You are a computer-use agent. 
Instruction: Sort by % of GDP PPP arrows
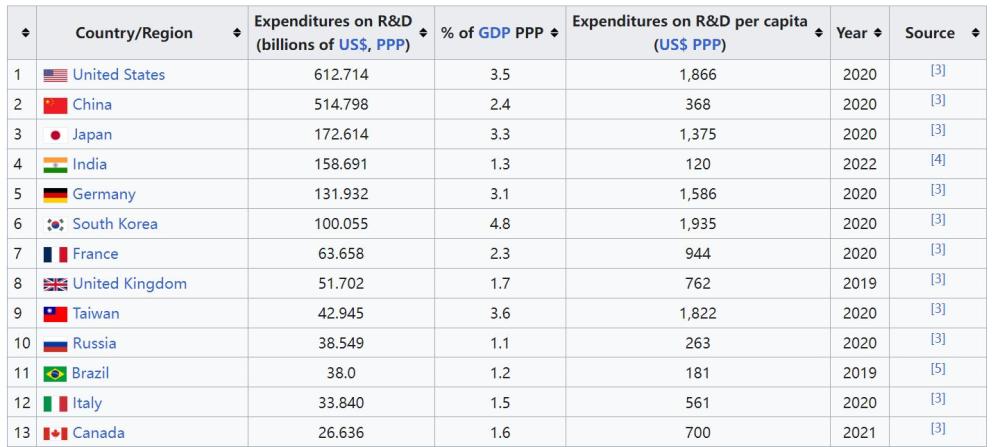click(553, 33)
